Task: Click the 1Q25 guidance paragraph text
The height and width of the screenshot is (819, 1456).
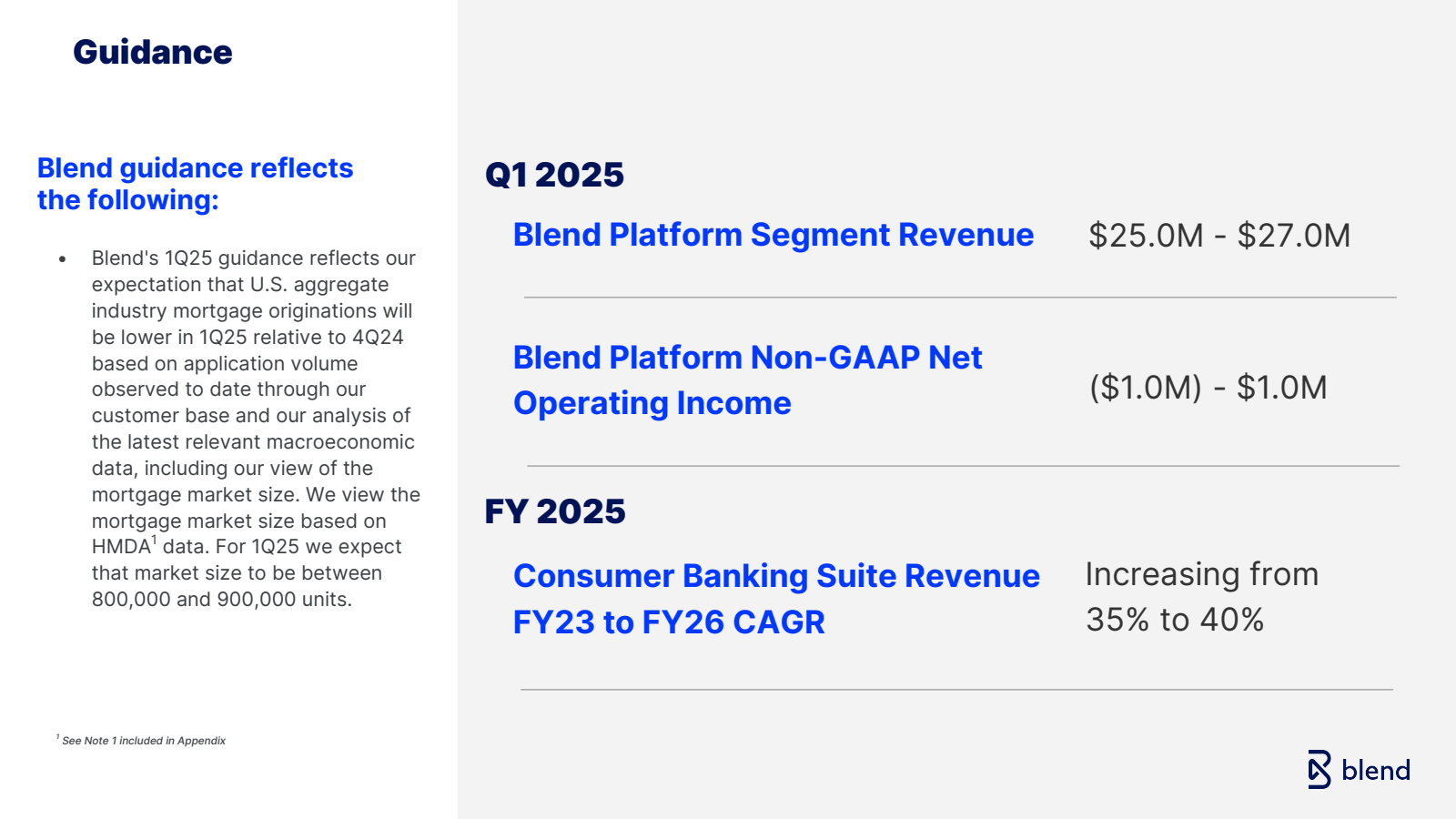Action: click(256, 429)
